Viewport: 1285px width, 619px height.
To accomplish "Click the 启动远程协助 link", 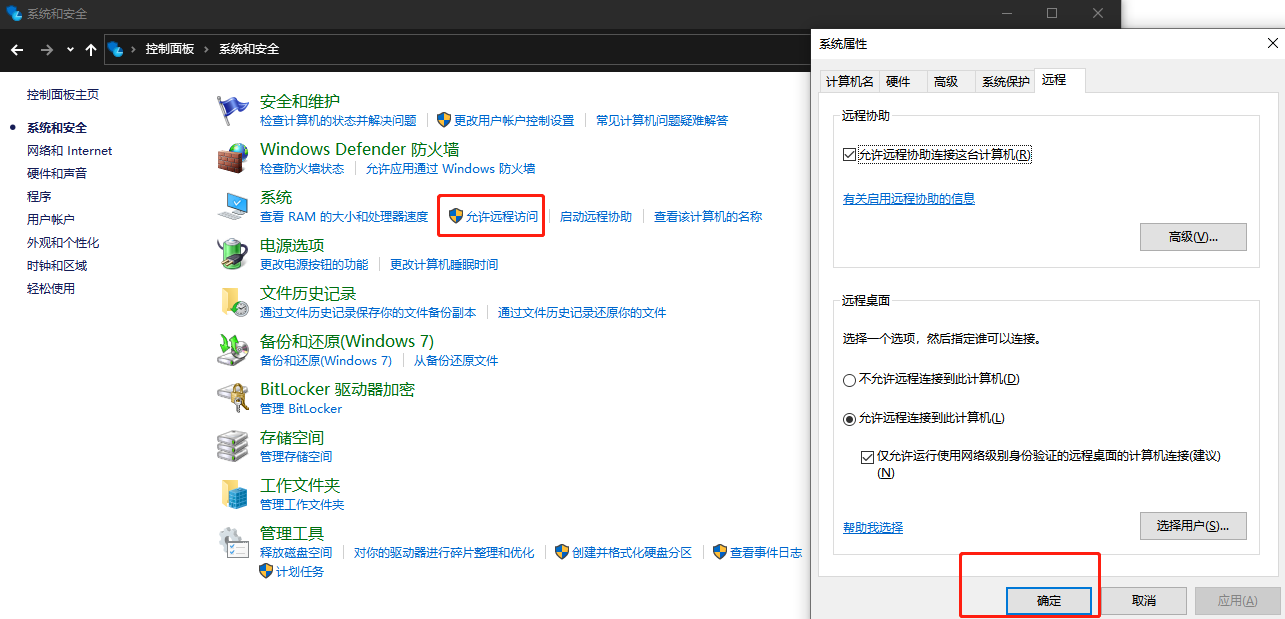I will point(596,217).
